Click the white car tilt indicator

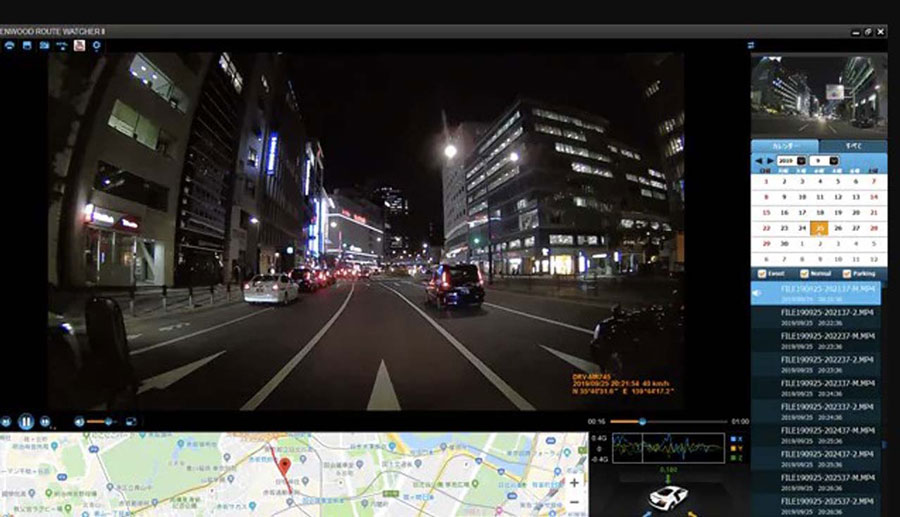669,496
